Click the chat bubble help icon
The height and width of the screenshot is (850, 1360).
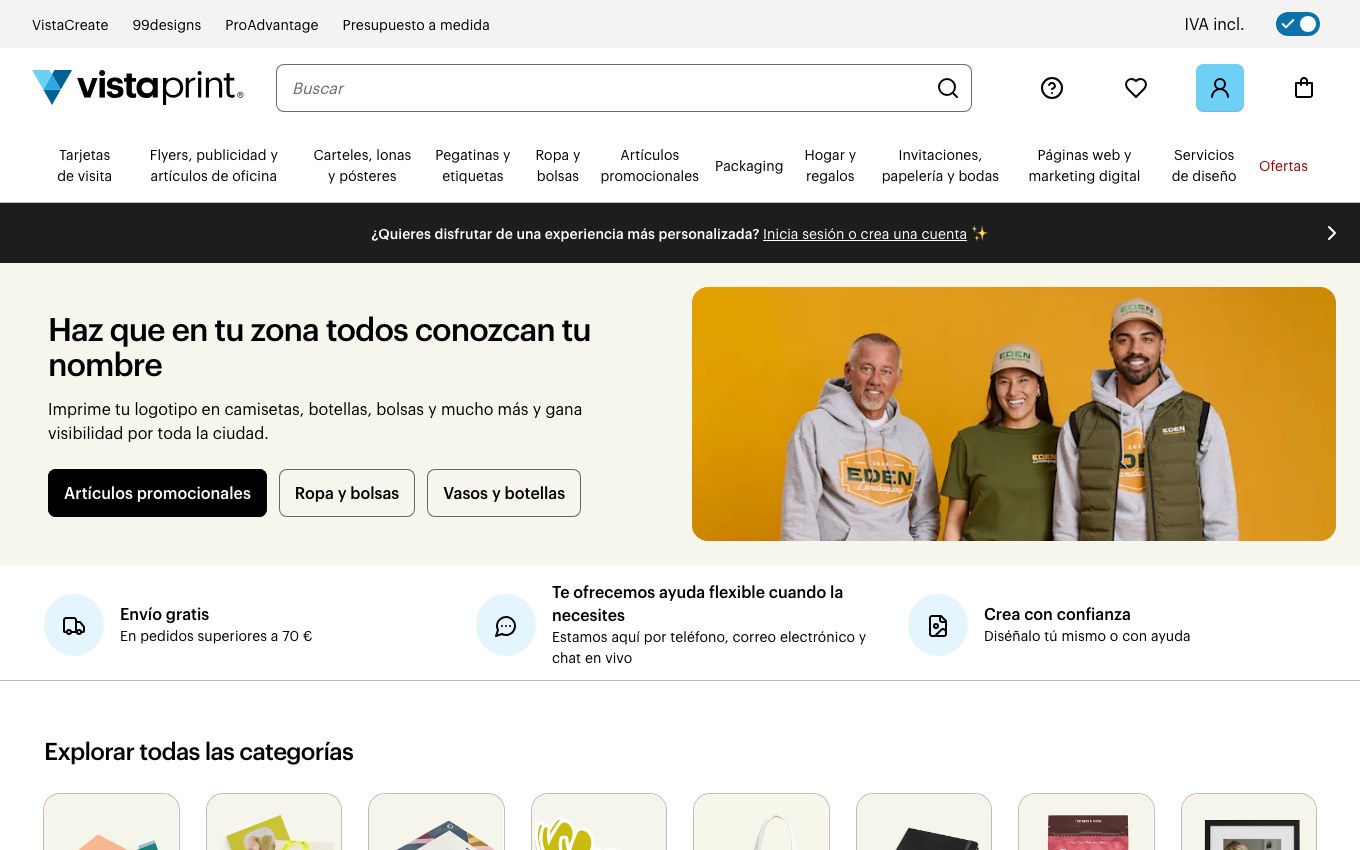tap(506, 625)
